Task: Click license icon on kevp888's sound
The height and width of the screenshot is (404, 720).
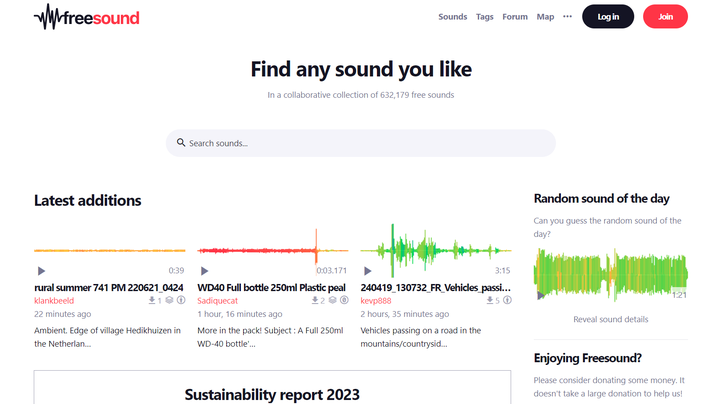Action: (x=507, y=300)
